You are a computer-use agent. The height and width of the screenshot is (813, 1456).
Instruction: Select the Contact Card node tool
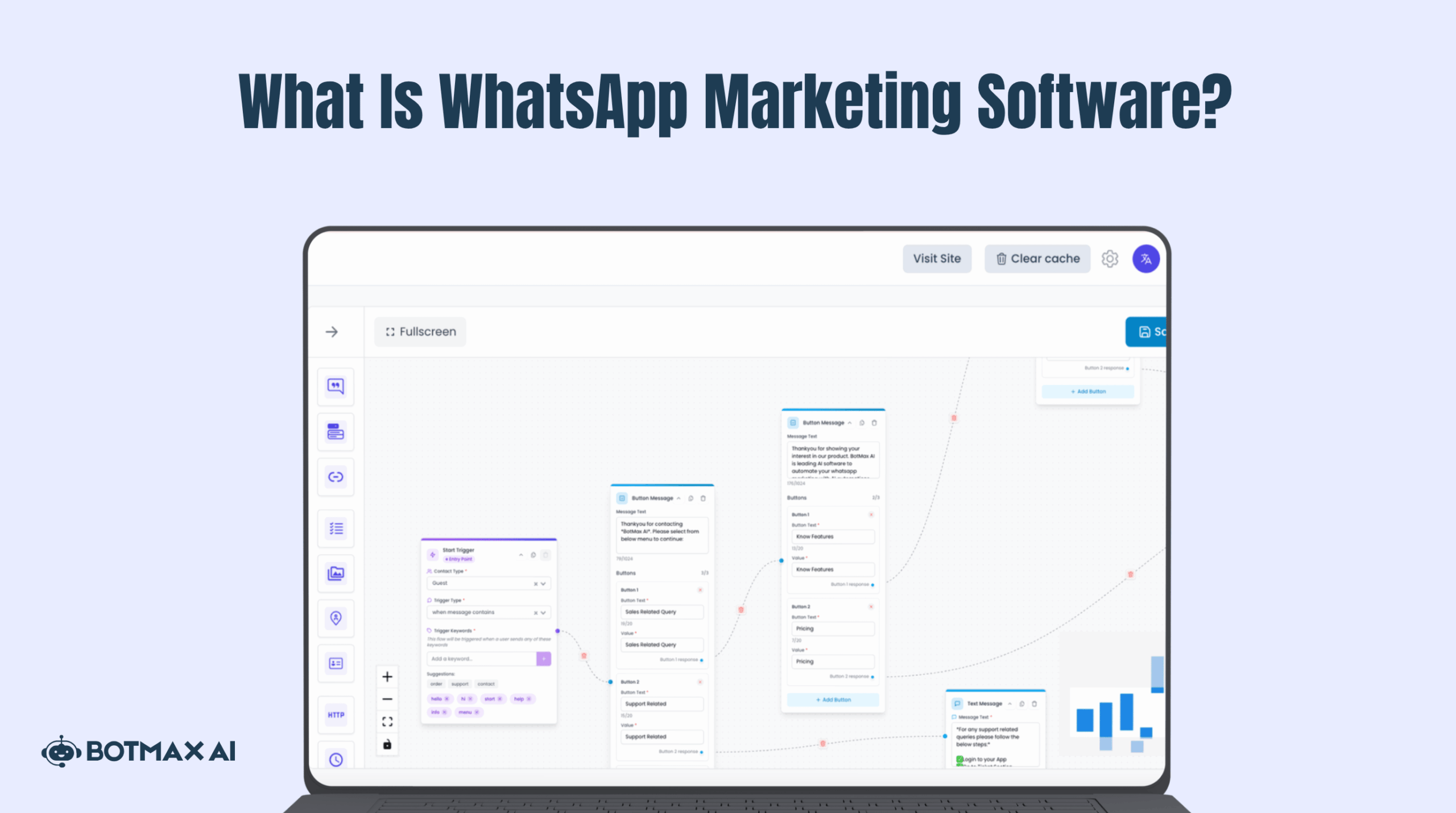336,663
